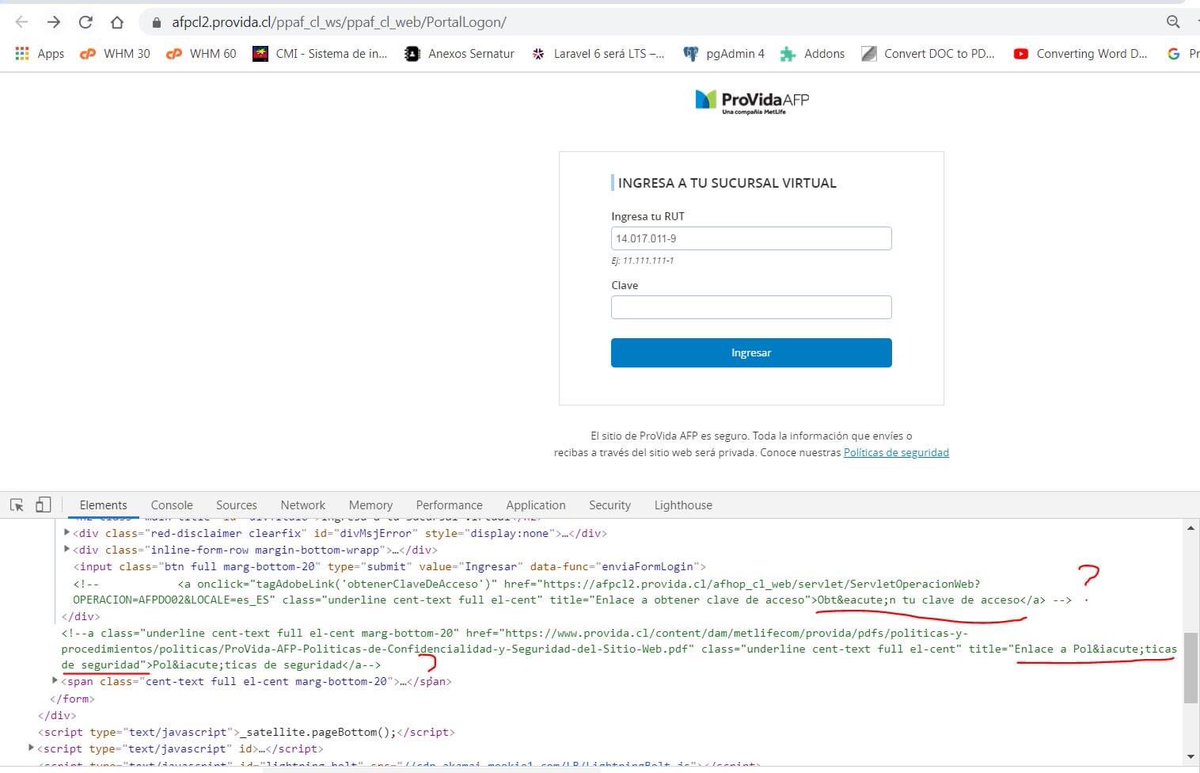The height and width of the screenshot is (773, 1200).
Task: Expand div with id divMsjError
Action: point(67,533)
